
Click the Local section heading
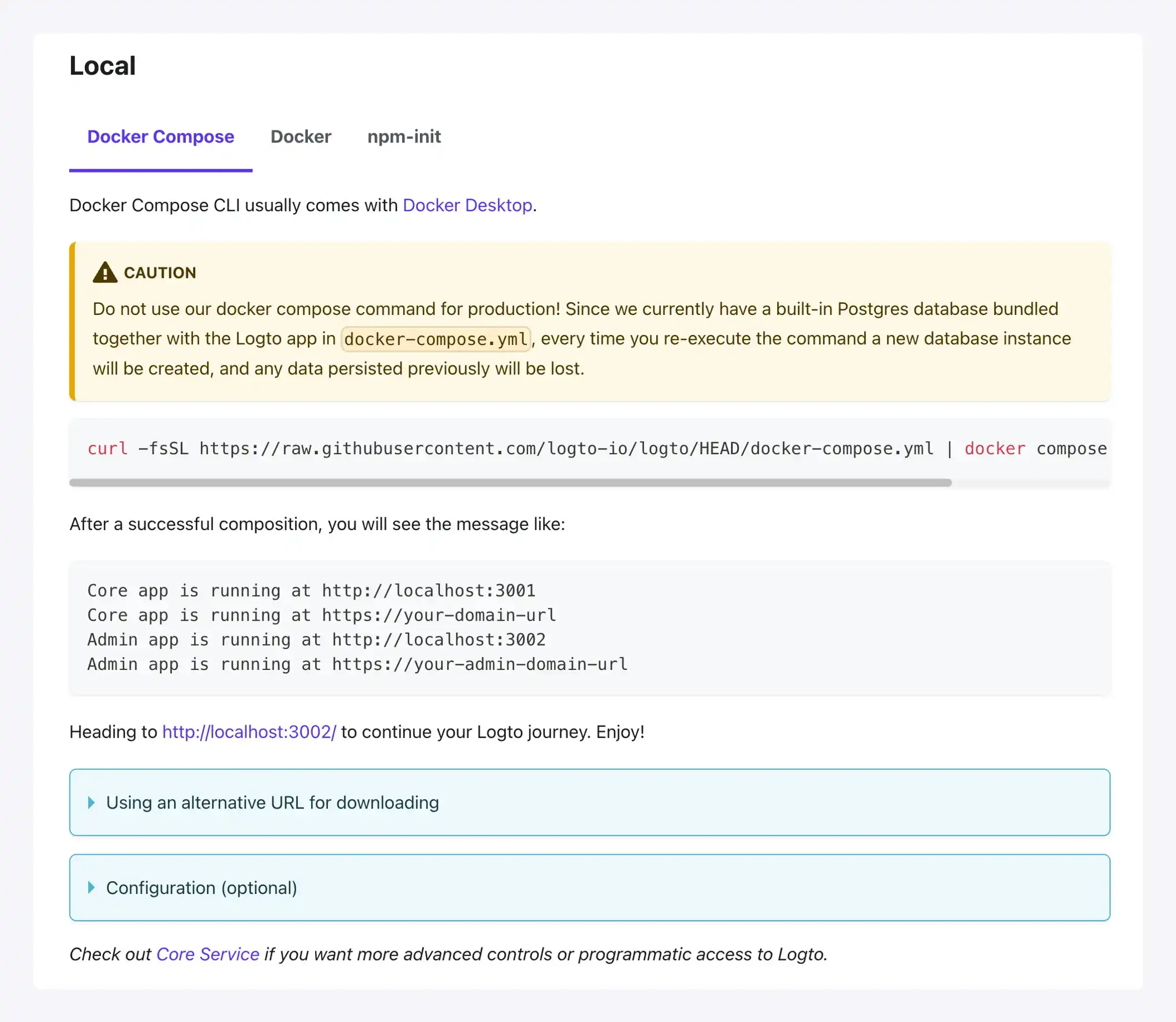[x=103, y=66]
